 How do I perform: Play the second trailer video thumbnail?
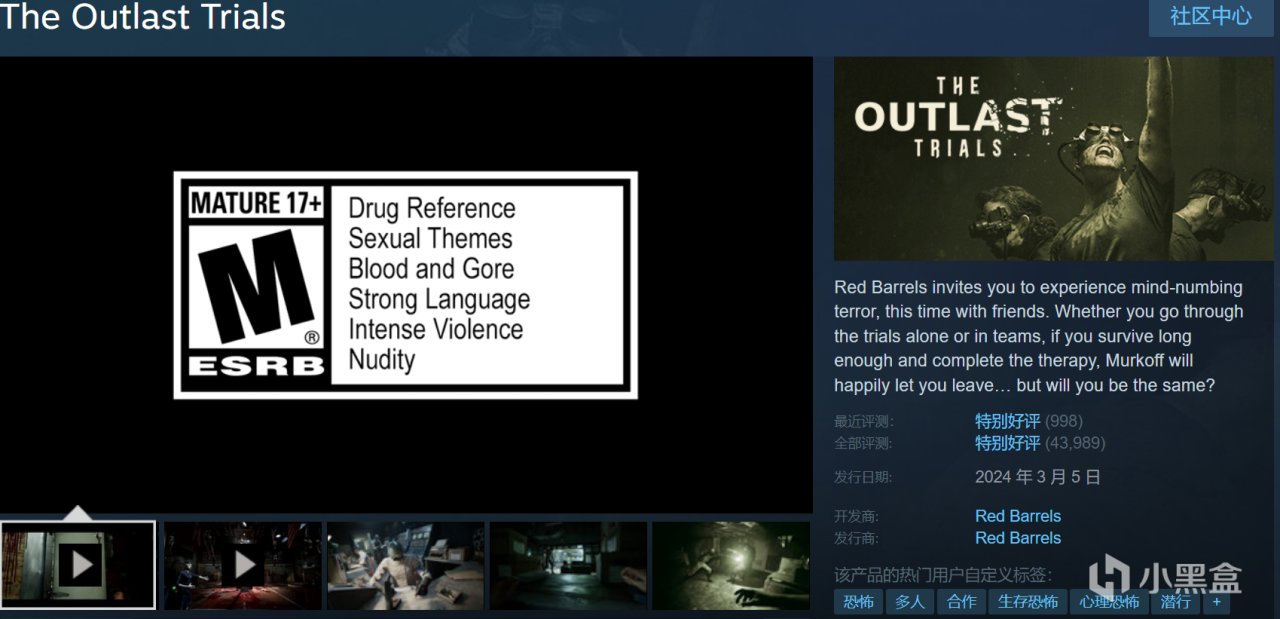[243, 565]
